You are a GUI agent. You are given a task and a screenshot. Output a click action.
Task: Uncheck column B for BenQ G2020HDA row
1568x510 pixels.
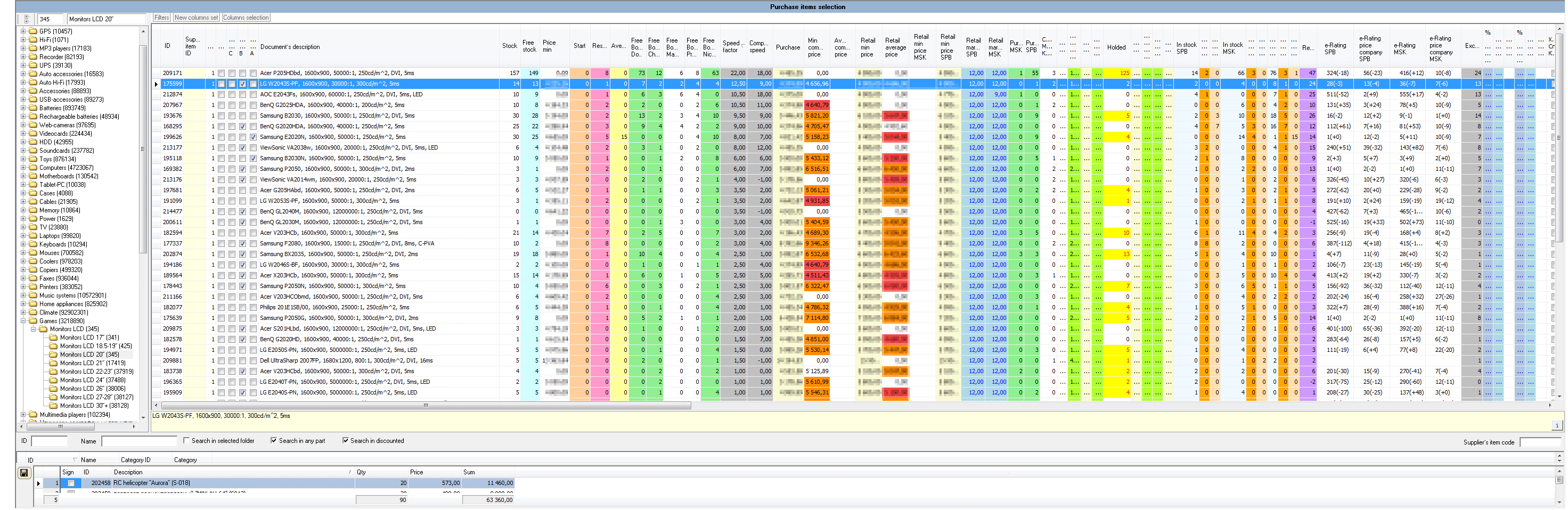click(242, 127)
